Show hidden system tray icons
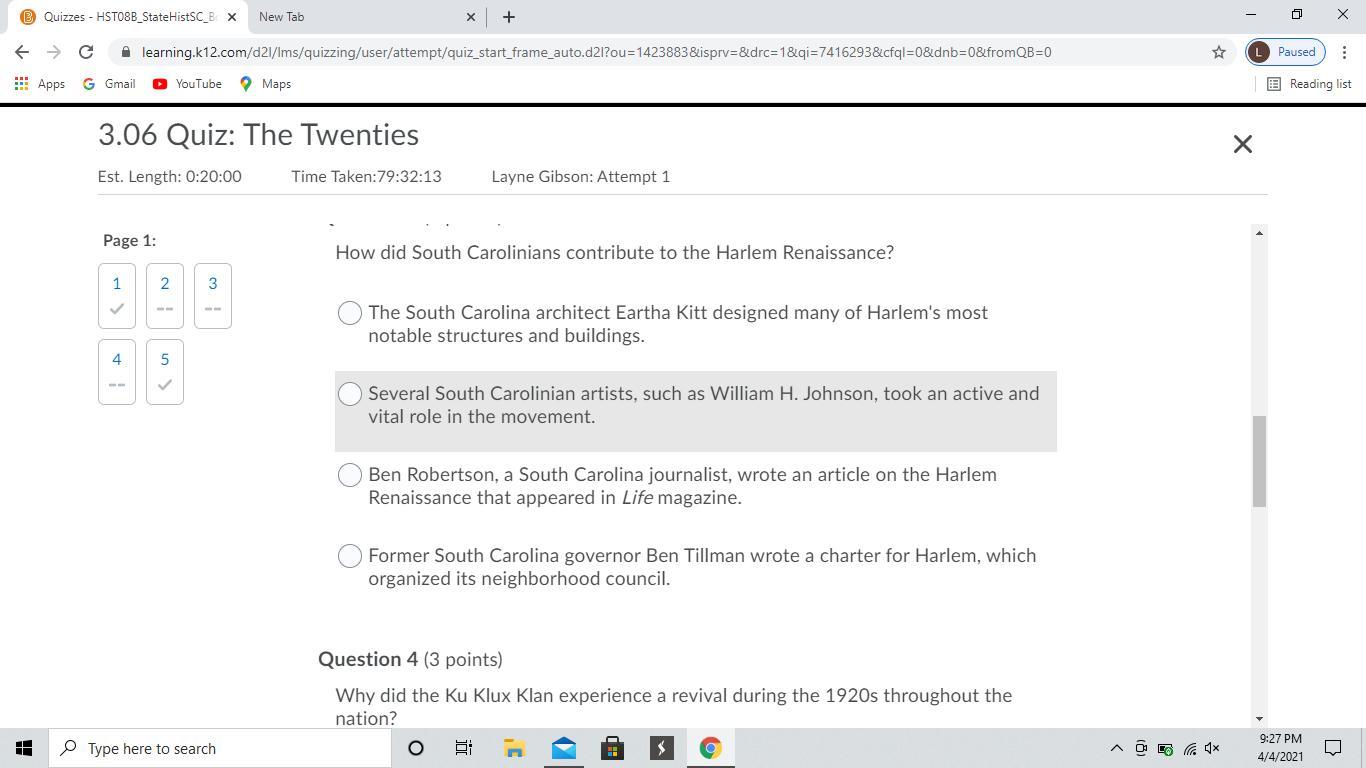 1116,748
